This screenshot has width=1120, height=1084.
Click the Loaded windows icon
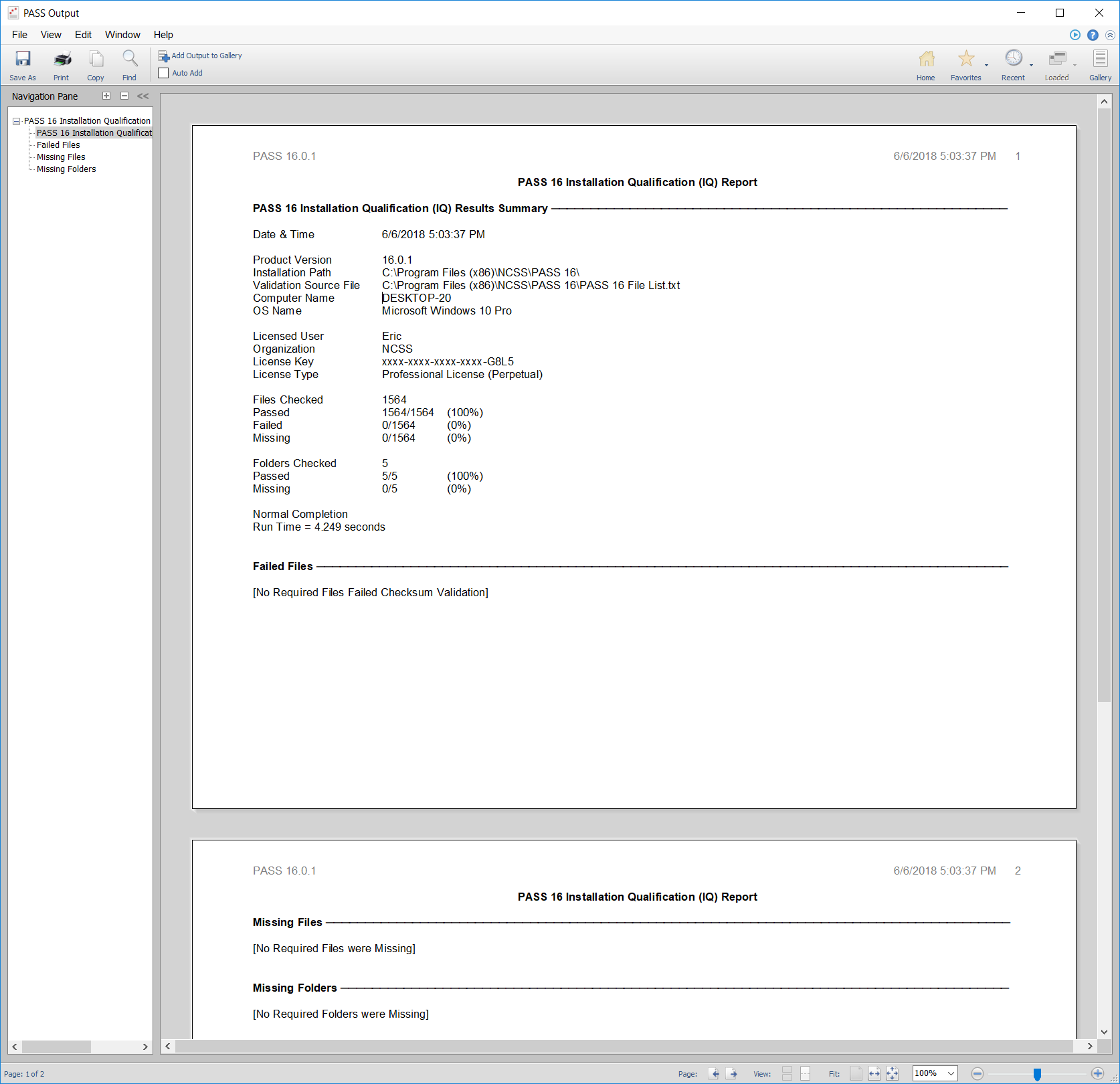1057,59
